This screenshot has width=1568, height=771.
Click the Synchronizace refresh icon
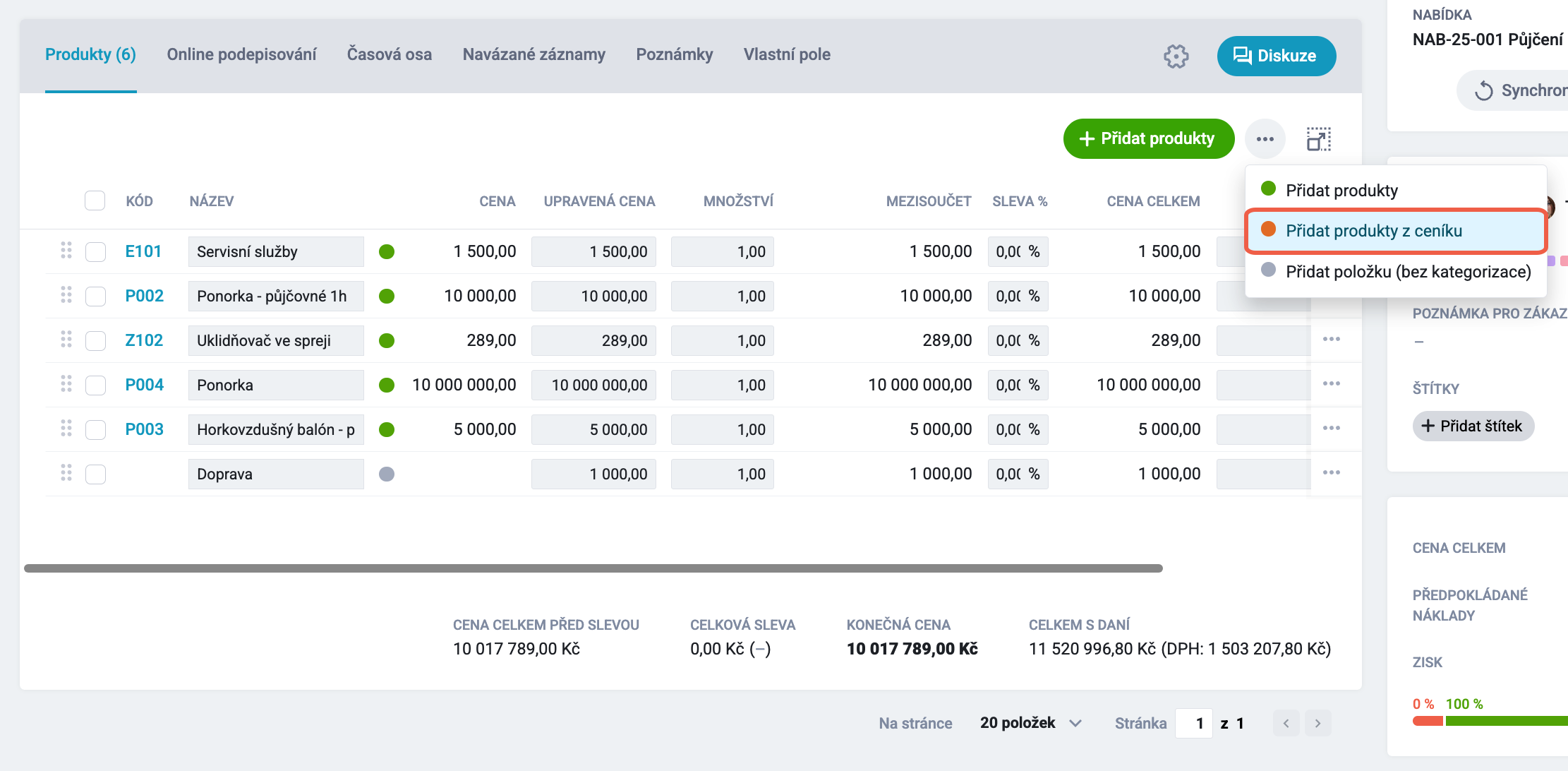[x=1483, y=91]
